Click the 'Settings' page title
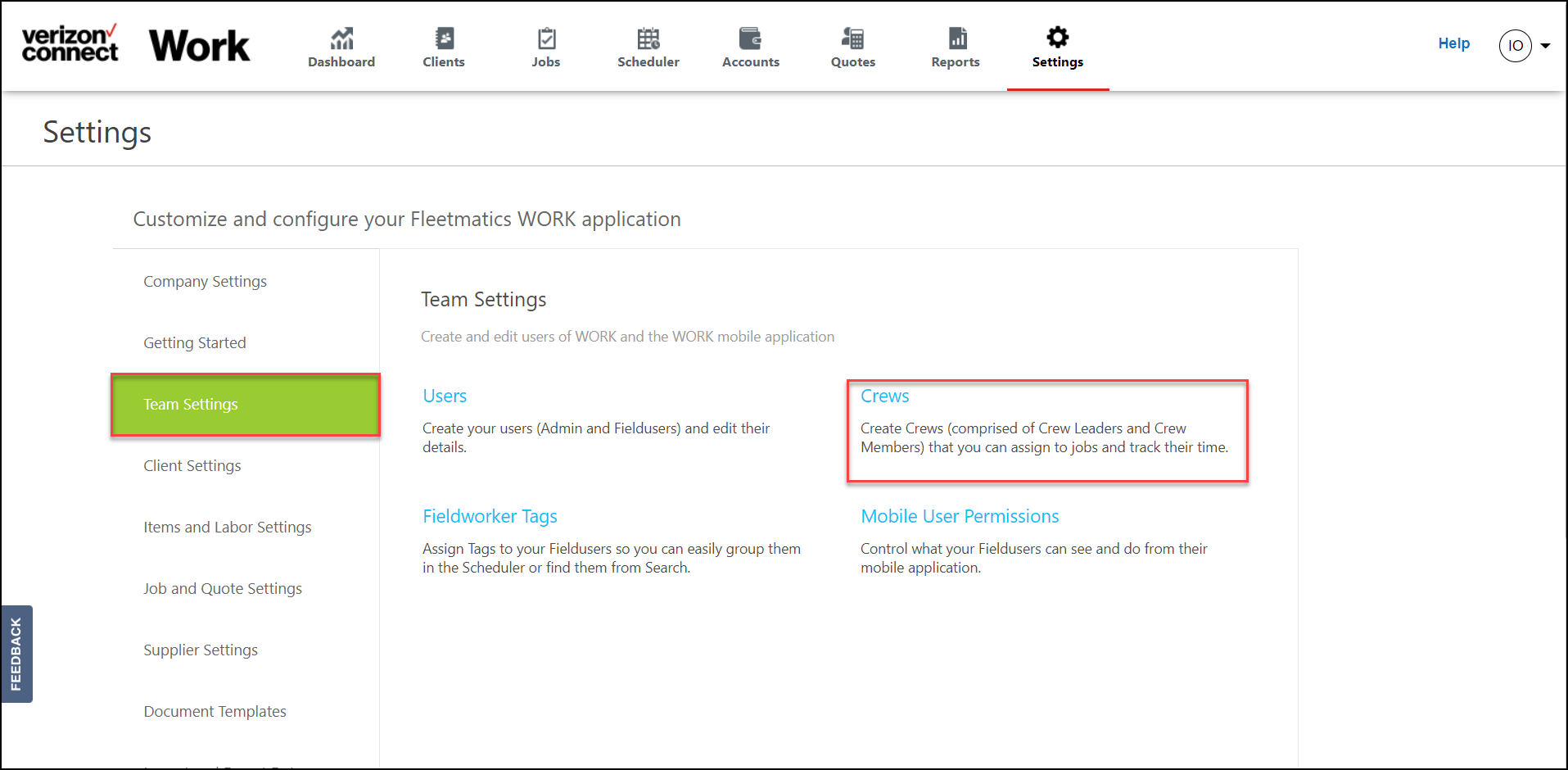The width and height of the screenshot is (1568, 770). point(97,132)
